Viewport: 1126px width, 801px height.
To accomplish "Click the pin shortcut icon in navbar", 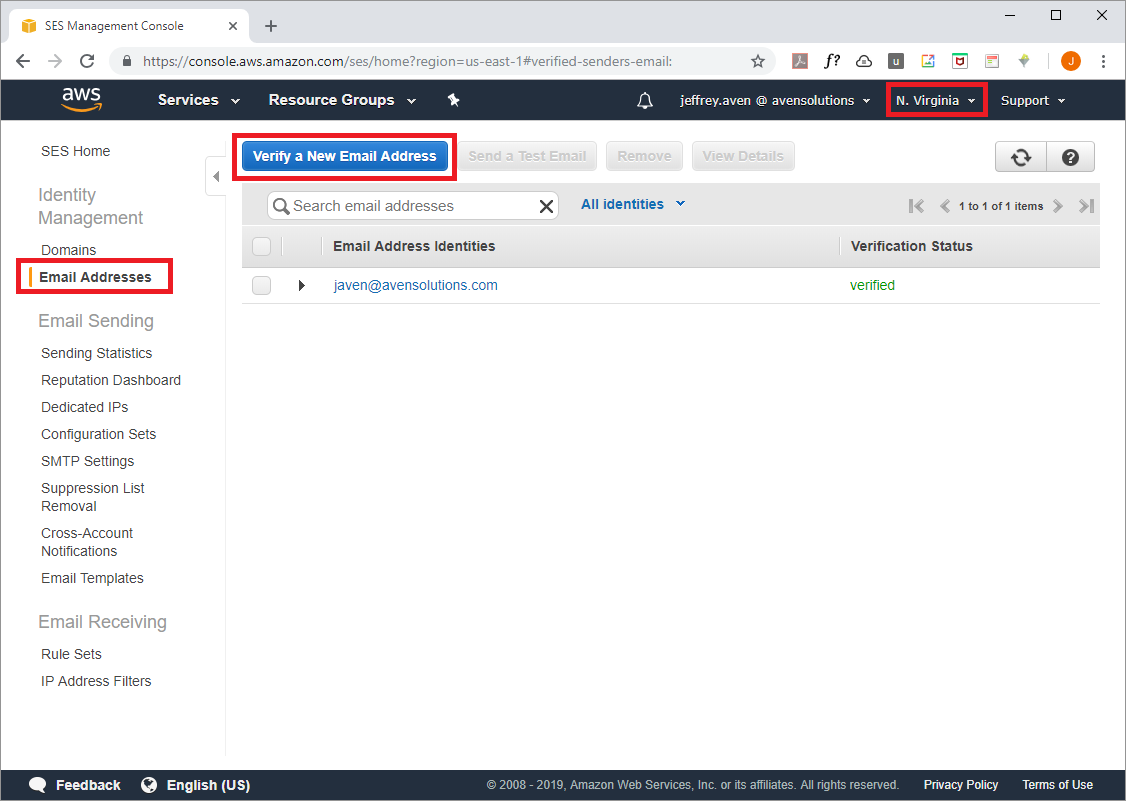I will tap(453, 100).
